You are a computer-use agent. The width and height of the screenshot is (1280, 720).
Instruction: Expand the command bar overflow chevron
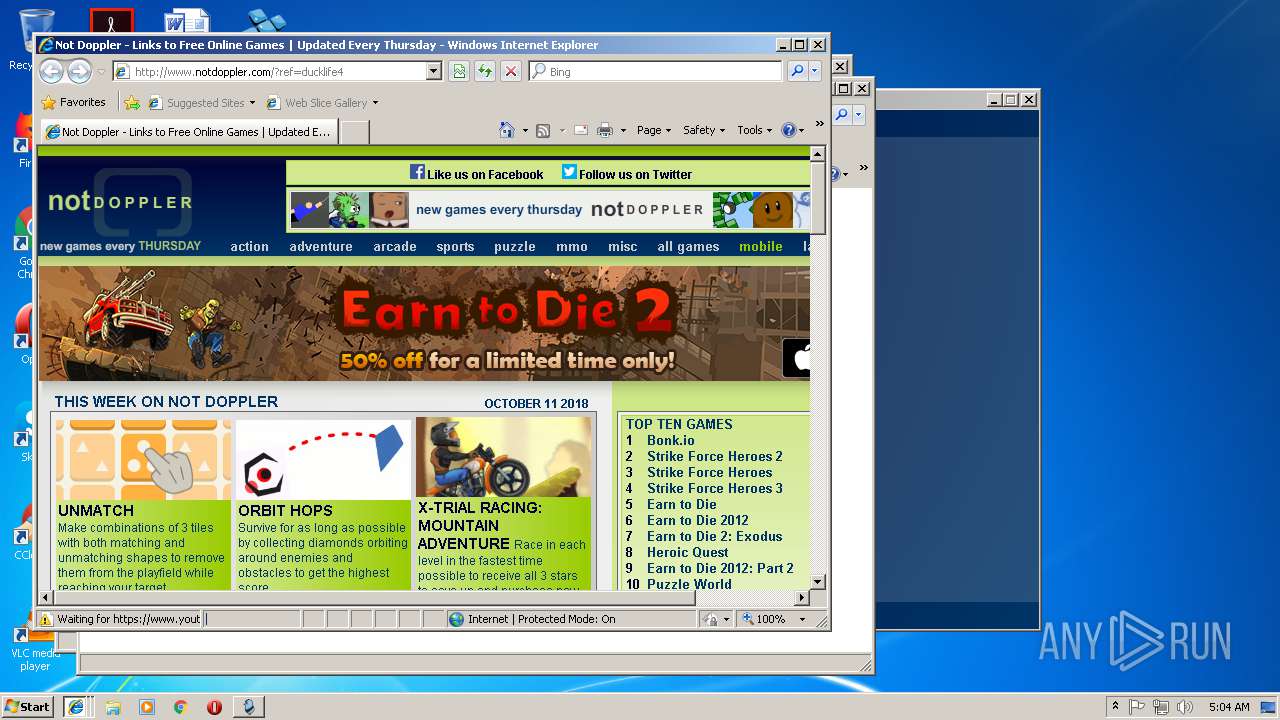point(820,125)
